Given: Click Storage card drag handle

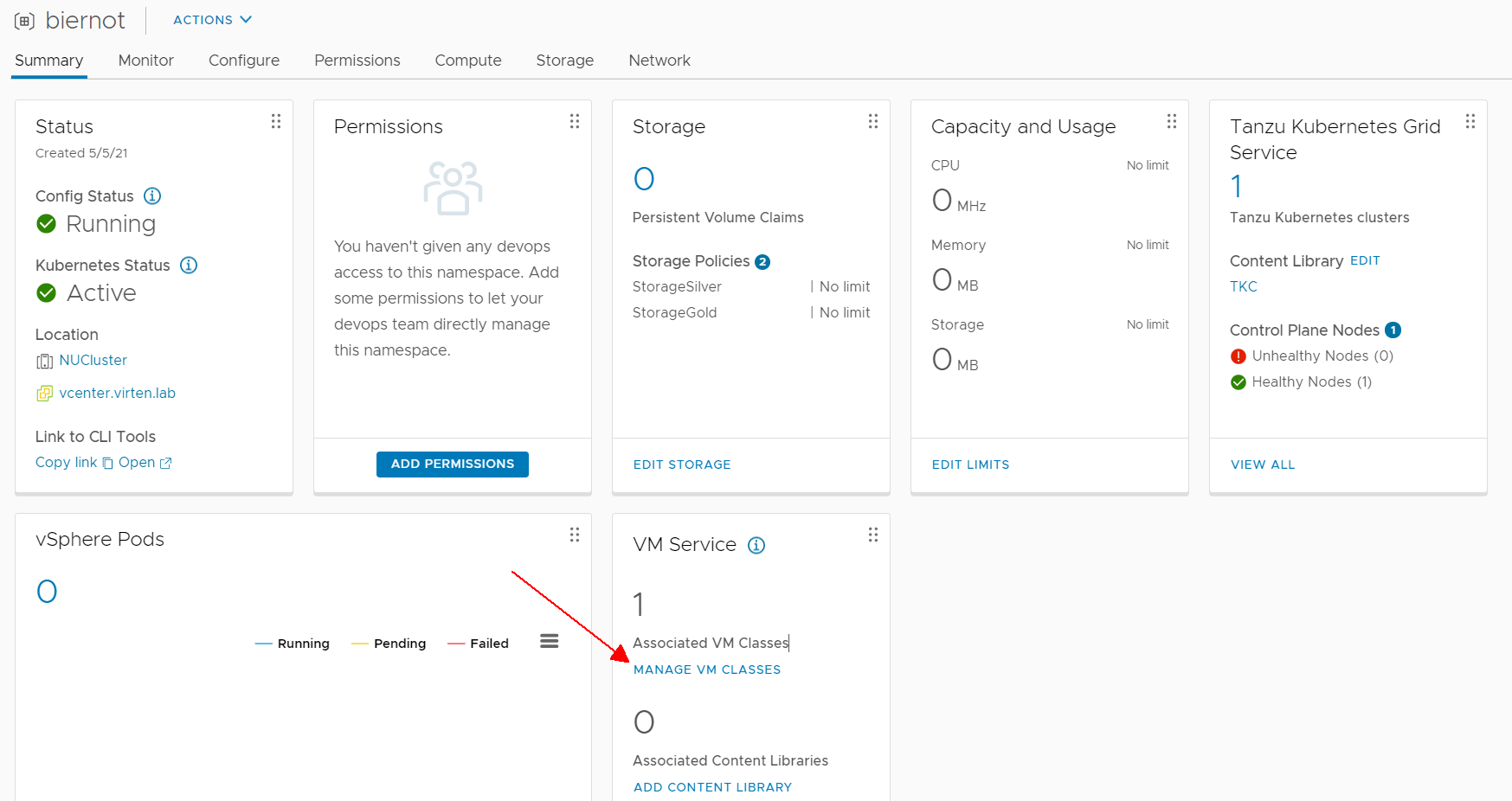Looking at the screenshot, I should (873, 121).
